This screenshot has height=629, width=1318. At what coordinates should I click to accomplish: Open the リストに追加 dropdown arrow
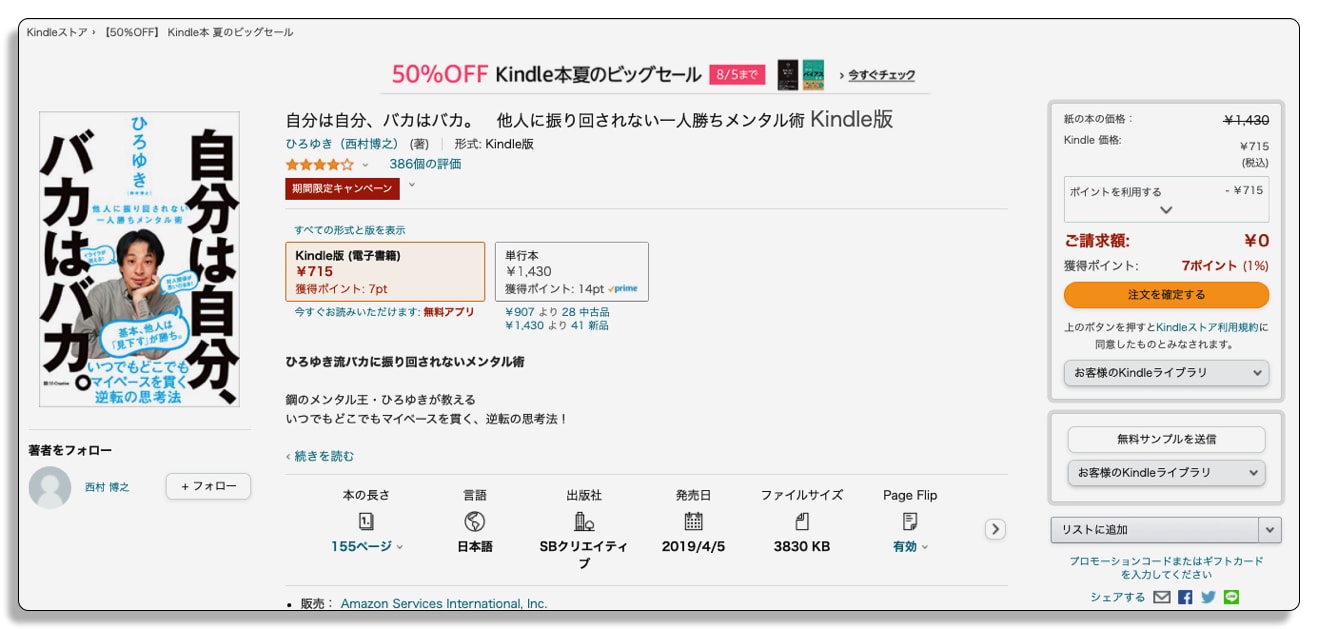(x=1270, y=530)
